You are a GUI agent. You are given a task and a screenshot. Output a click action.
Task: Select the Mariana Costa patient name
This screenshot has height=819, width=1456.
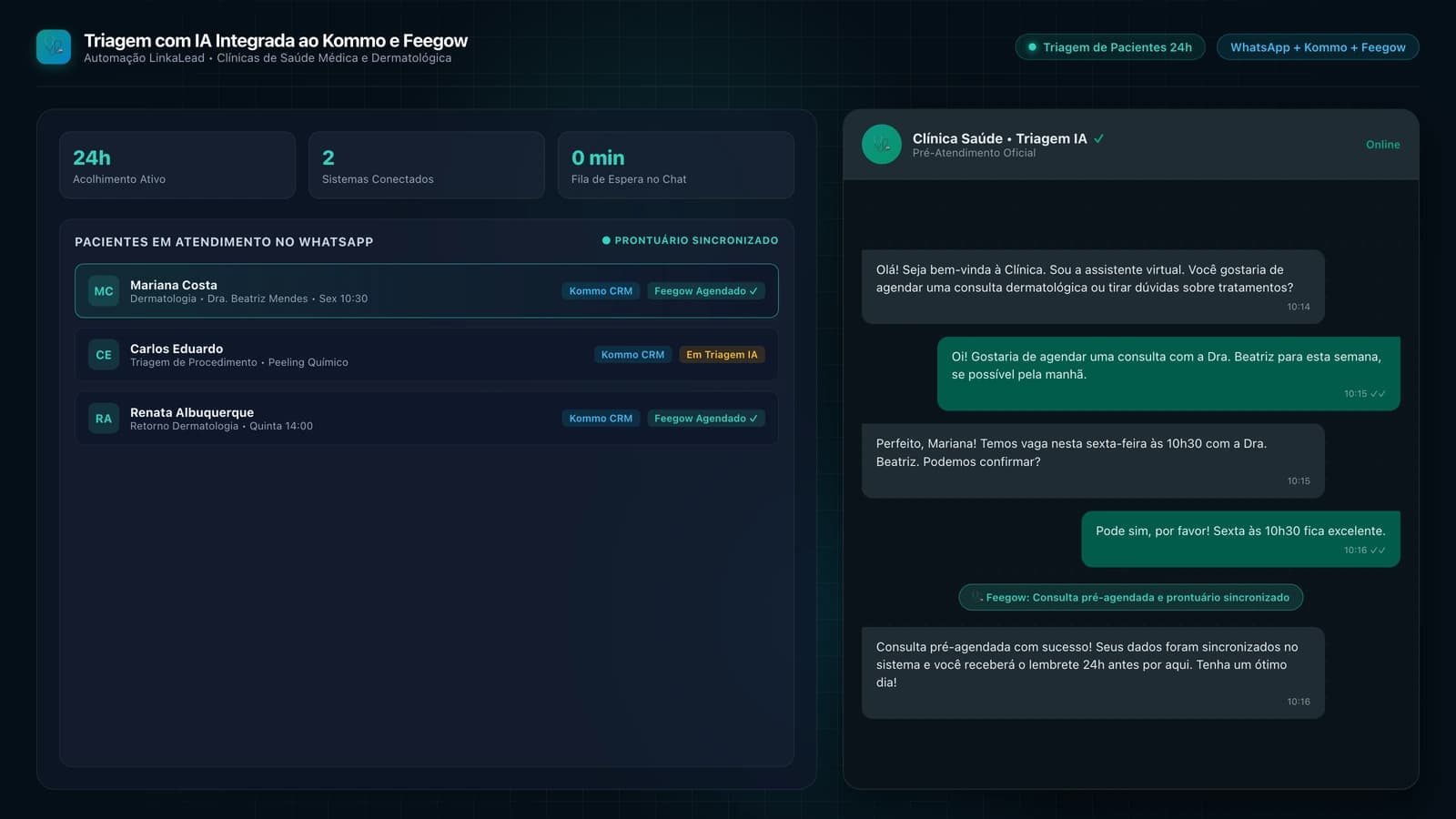174,285
